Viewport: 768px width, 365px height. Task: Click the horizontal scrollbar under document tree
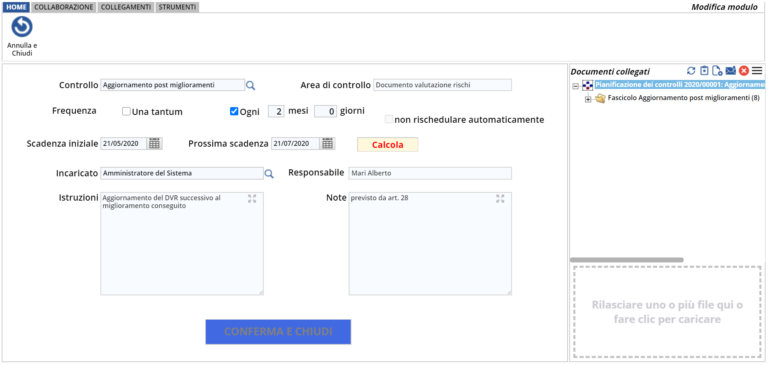click(626, 260)
